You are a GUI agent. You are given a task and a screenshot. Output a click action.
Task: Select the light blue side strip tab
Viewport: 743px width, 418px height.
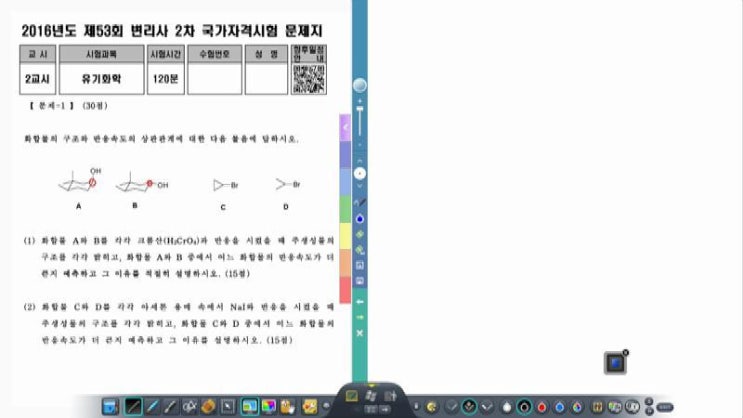pos(345,182)
